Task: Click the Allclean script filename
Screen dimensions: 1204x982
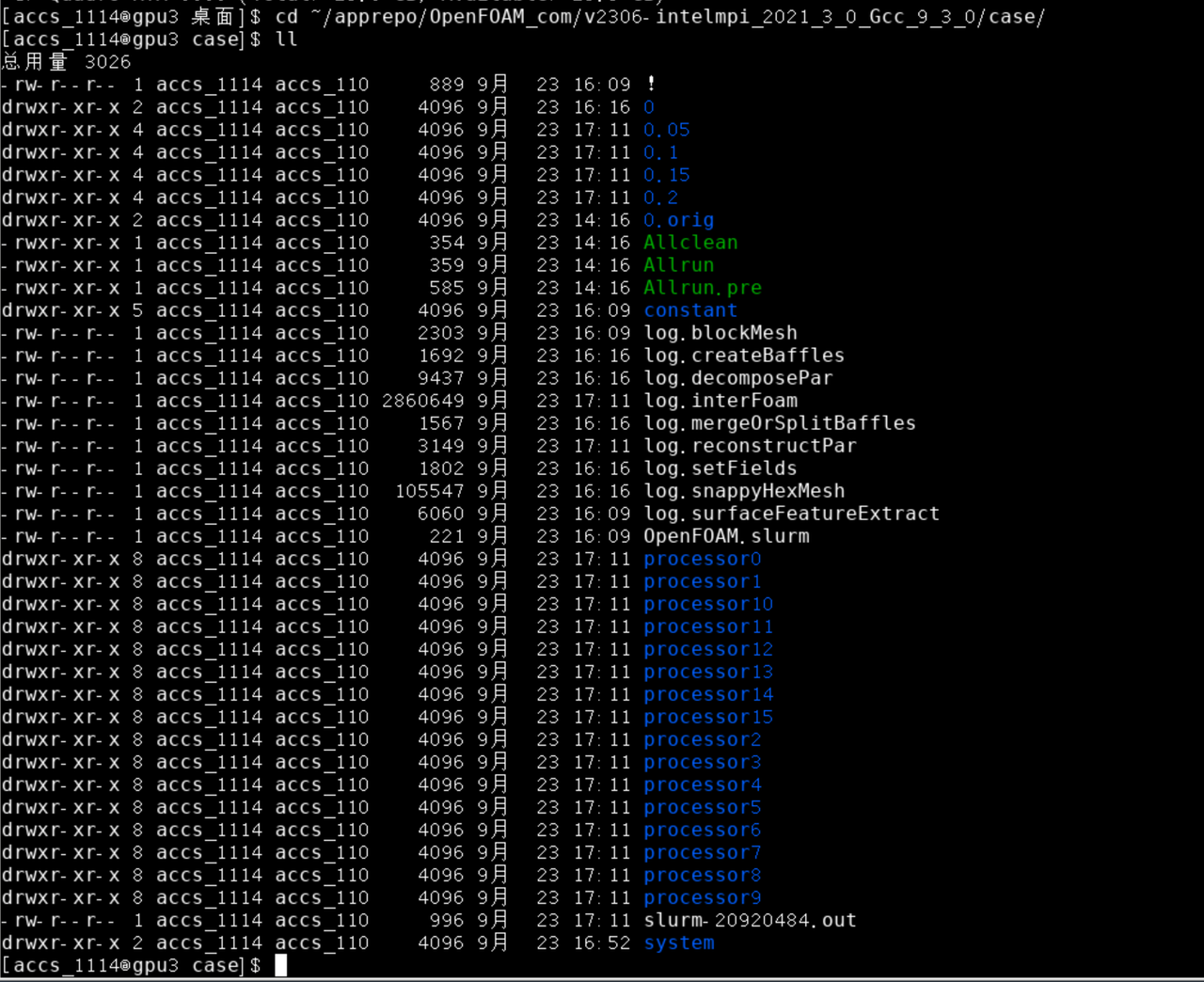Action: pos(690,243)
